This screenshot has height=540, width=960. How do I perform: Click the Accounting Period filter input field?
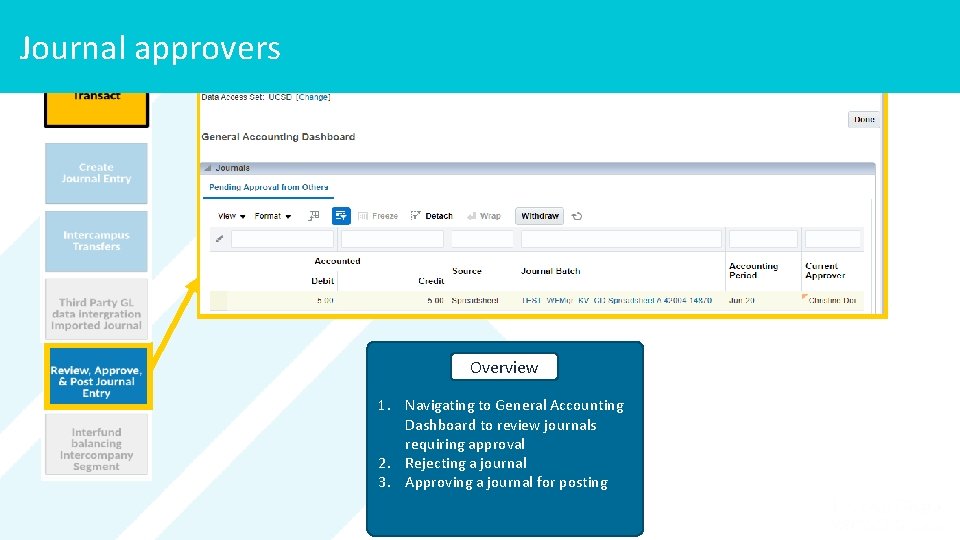pyautogui.click(x=763, y=239)
